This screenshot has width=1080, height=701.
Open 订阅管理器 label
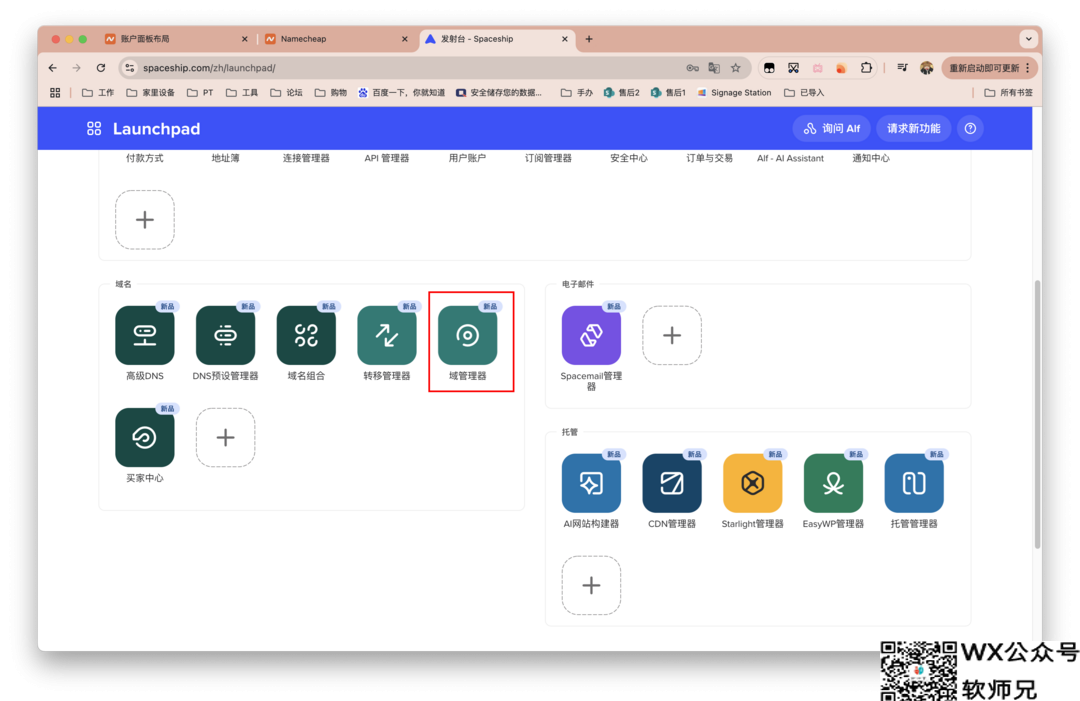(x=548, y=158)
